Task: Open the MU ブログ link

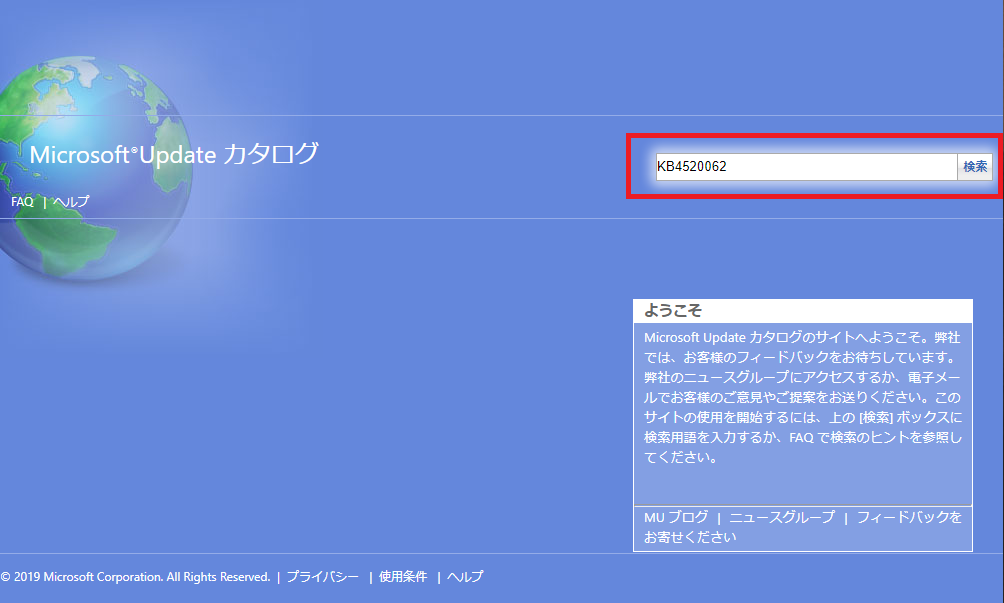Action: click(x=676, y=517)
